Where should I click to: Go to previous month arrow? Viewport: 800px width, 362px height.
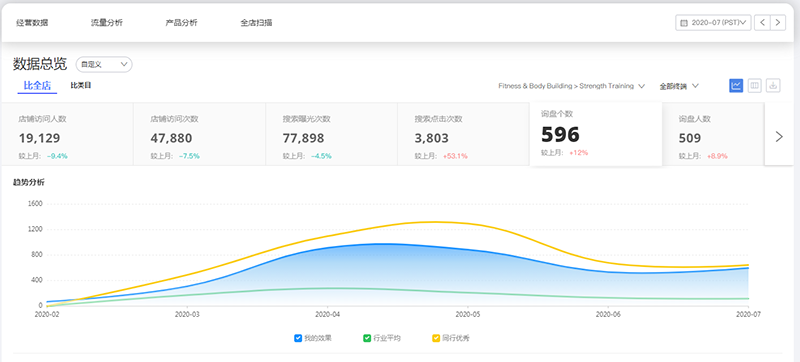pos(762,22)
